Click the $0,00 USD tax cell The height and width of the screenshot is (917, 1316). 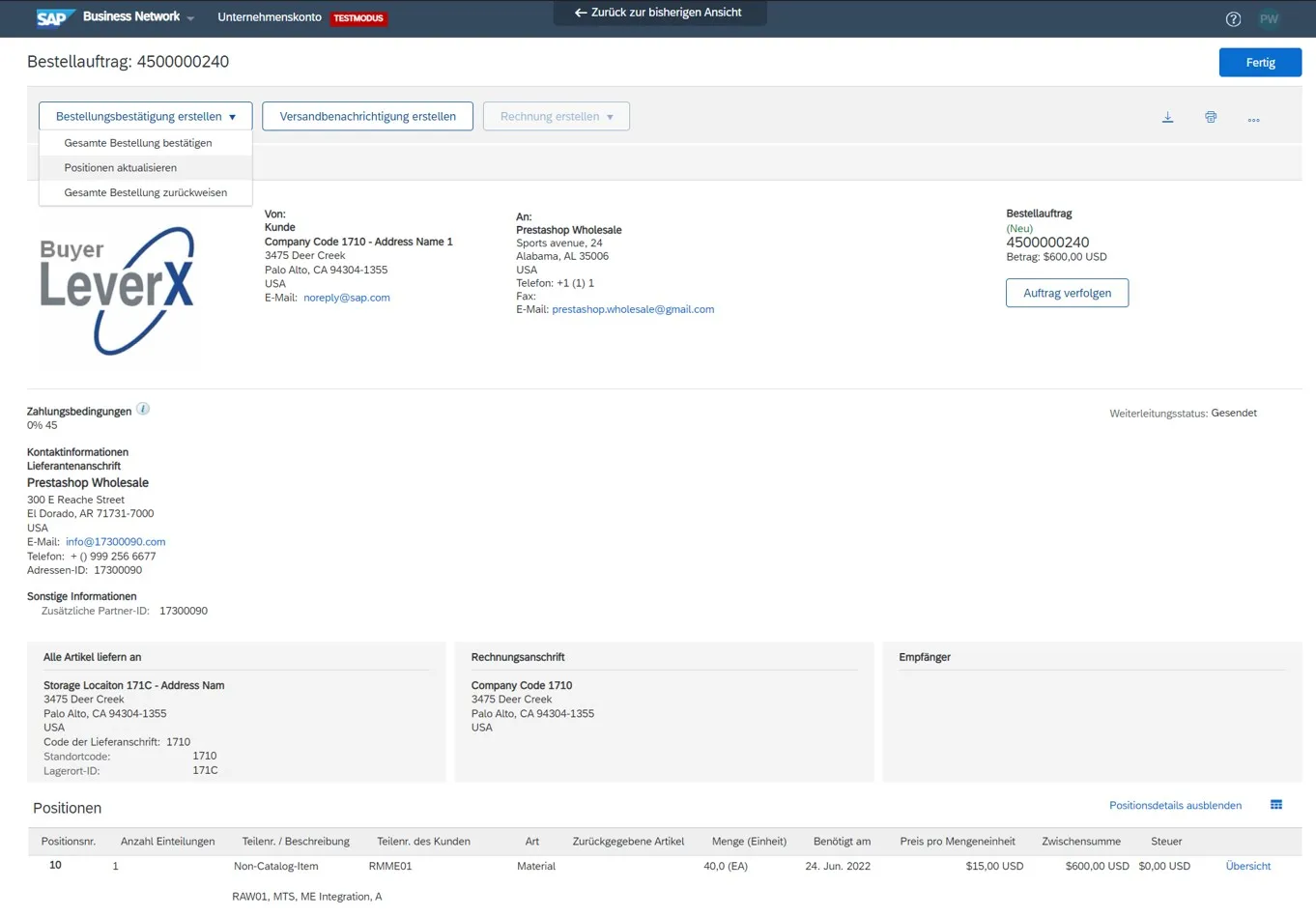[1164, 867]
